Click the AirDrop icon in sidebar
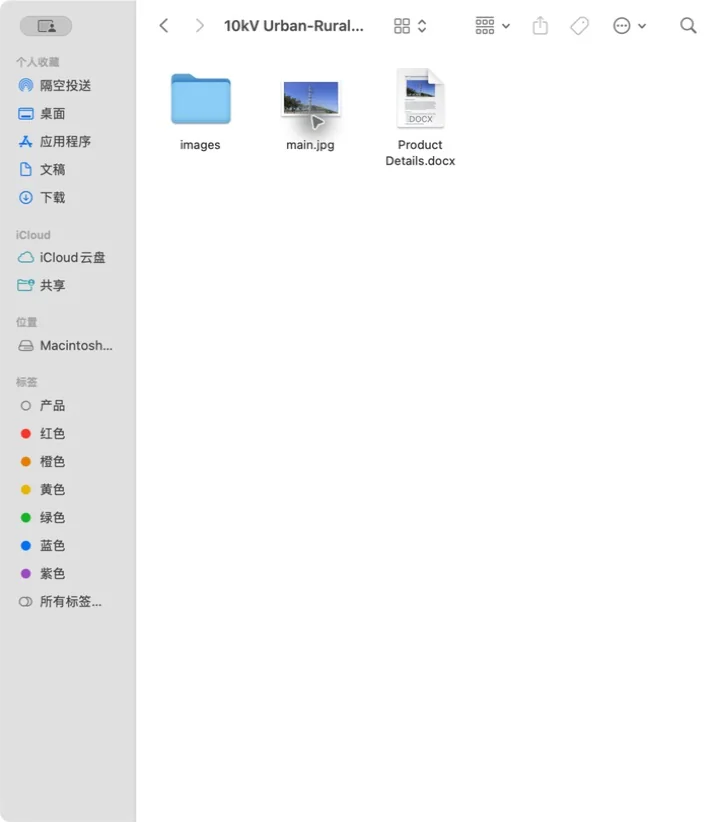 pyautogui.click(x=26, y=85)
